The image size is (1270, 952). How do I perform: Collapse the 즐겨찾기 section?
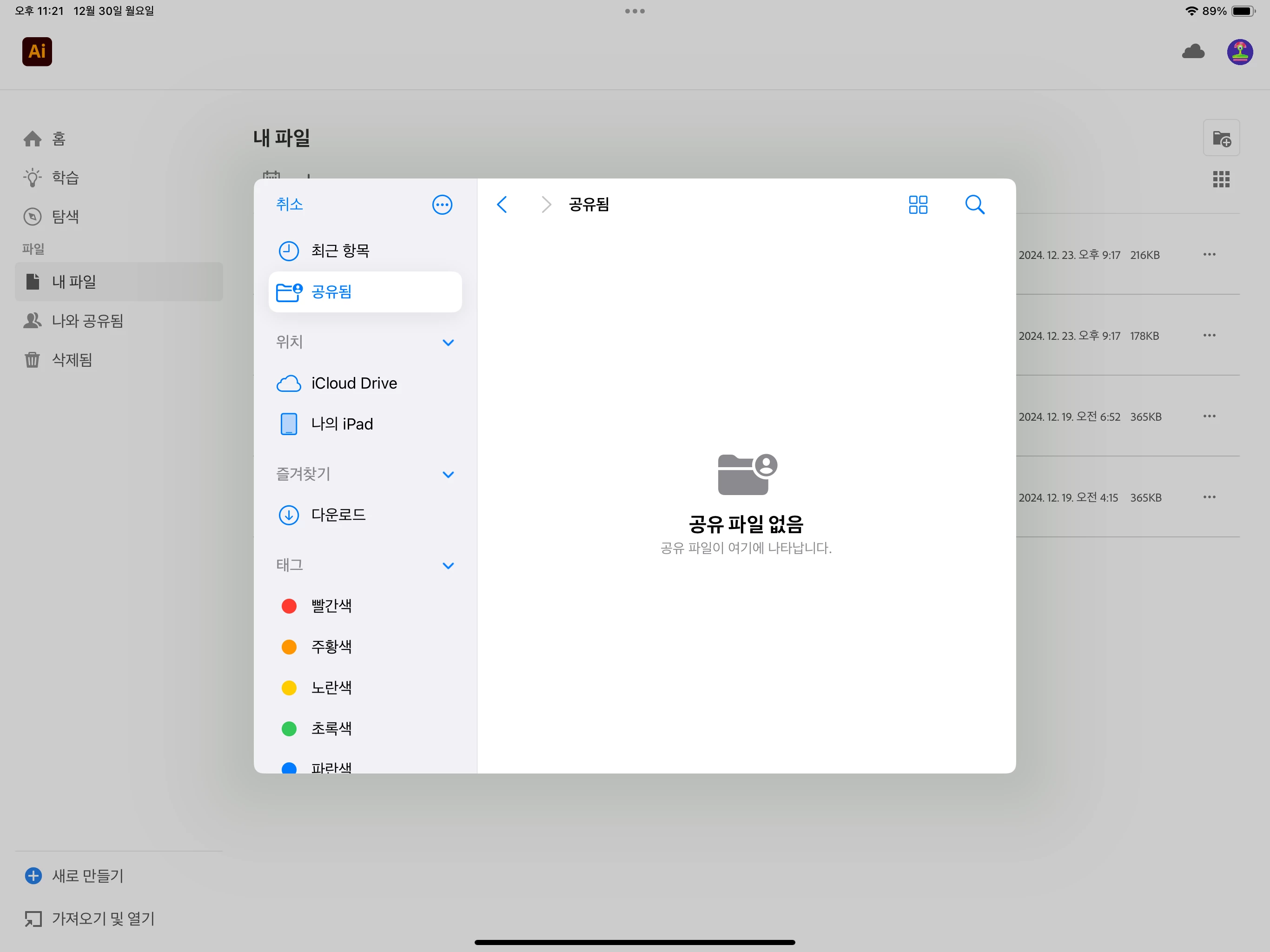448,474
